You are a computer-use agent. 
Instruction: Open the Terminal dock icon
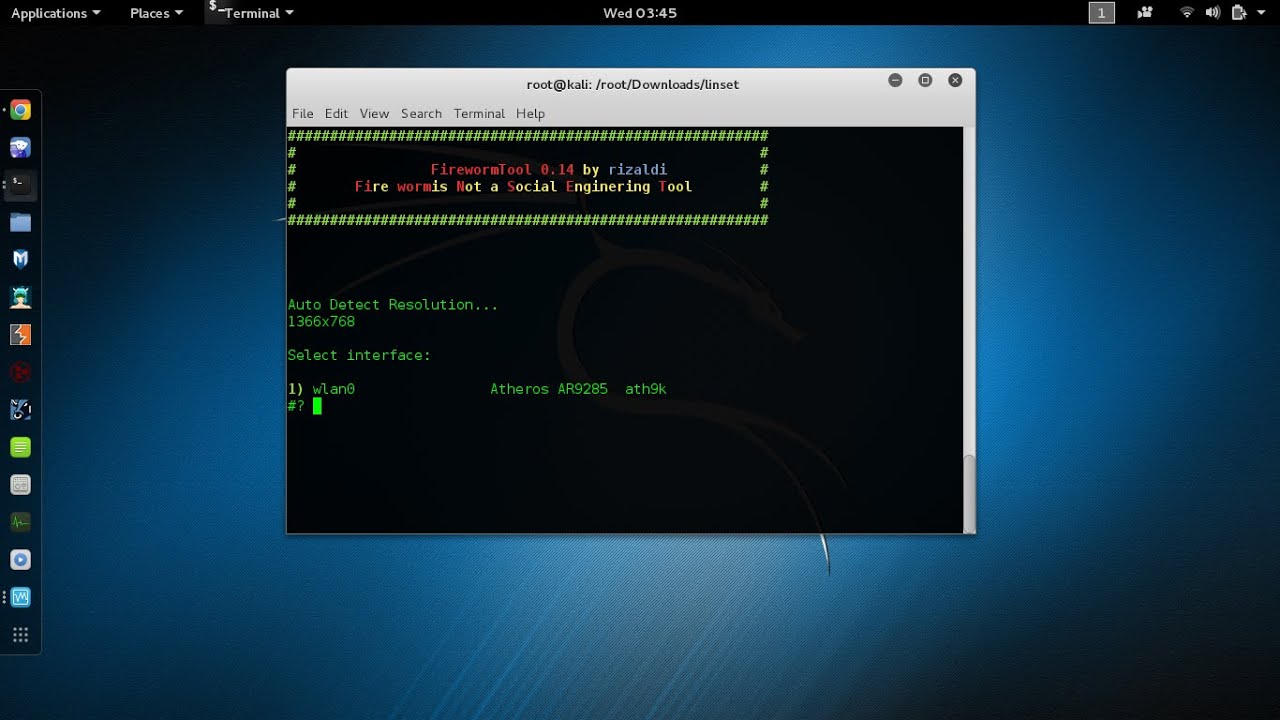[x=20, y=184]
